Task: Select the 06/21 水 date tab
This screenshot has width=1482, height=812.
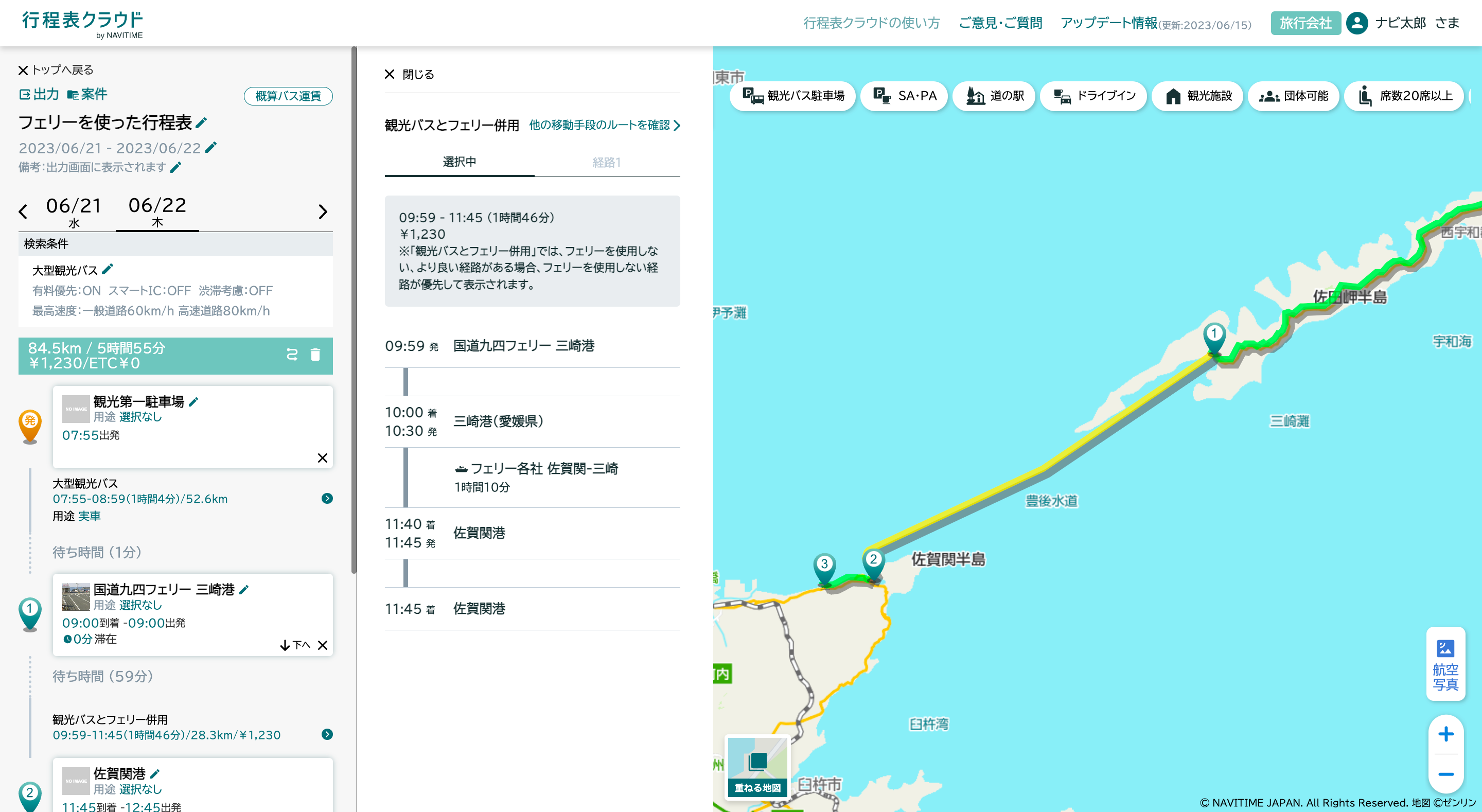Action: (74, 212)
